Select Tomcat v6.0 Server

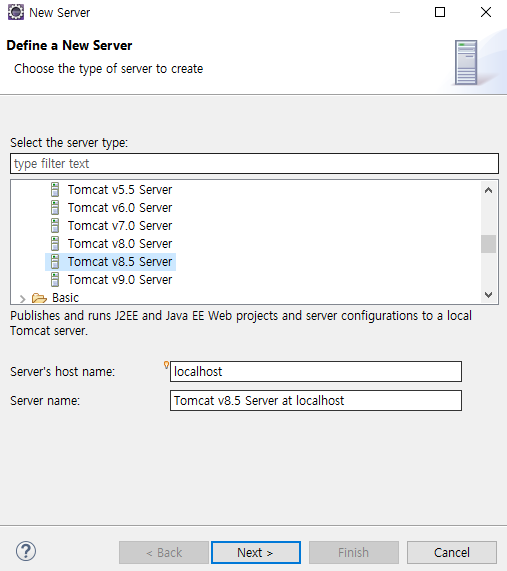pos(120,208)
